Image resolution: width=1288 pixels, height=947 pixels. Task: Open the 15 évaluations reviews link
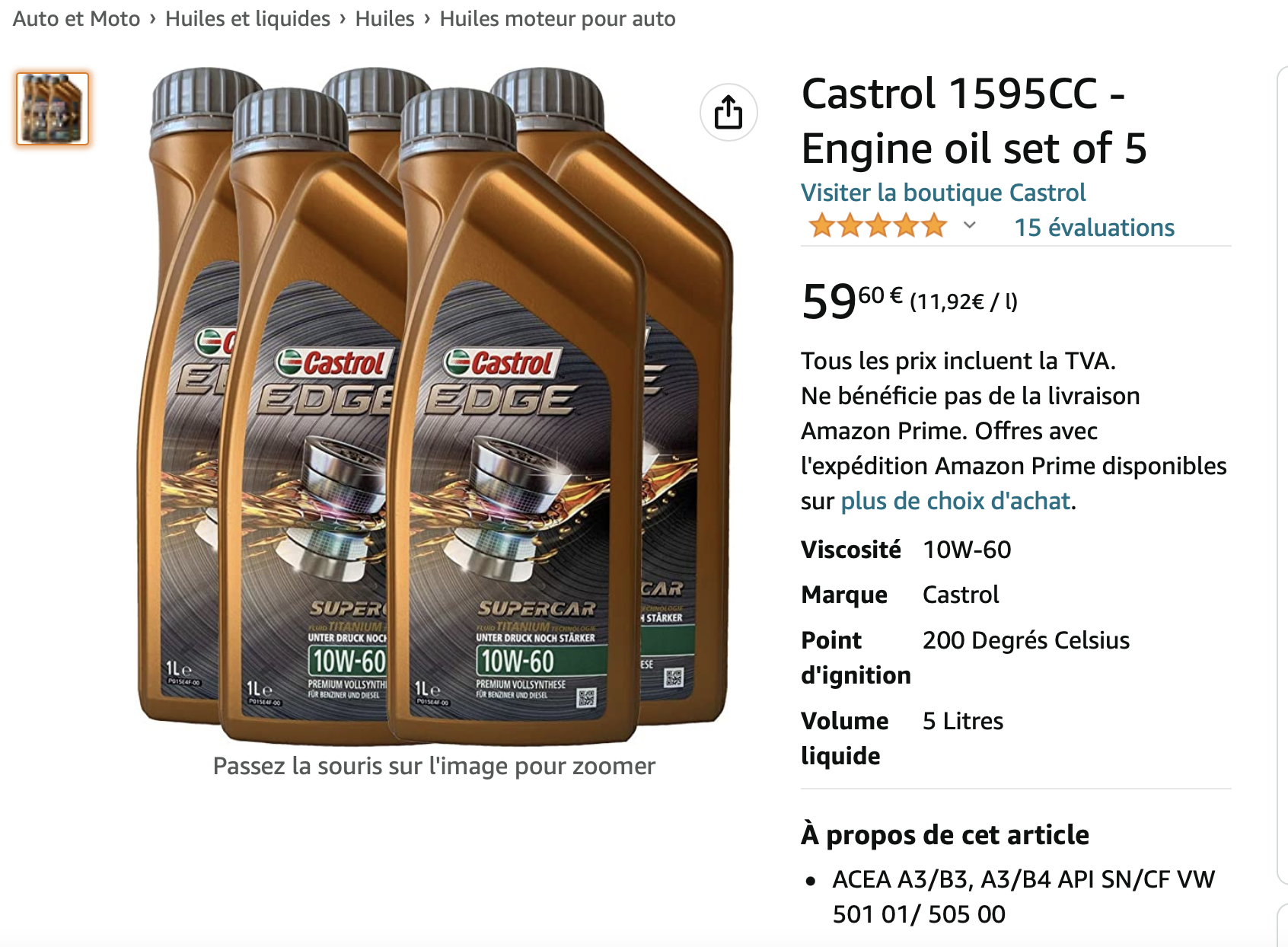[1094, 228]
